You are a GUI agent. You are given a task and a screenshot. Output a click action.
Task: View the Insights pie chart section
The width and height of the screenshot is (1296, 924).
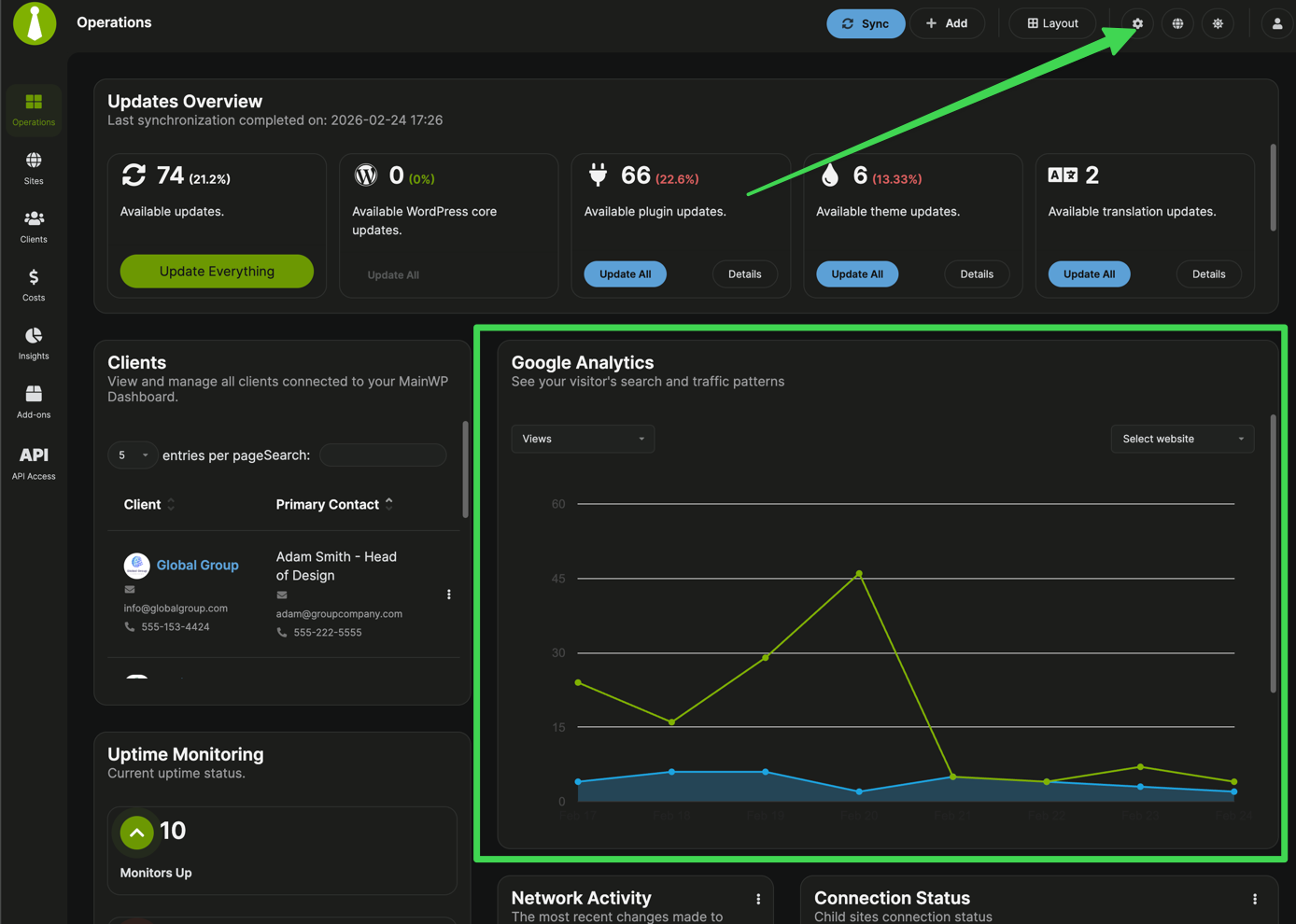[34, 343]
